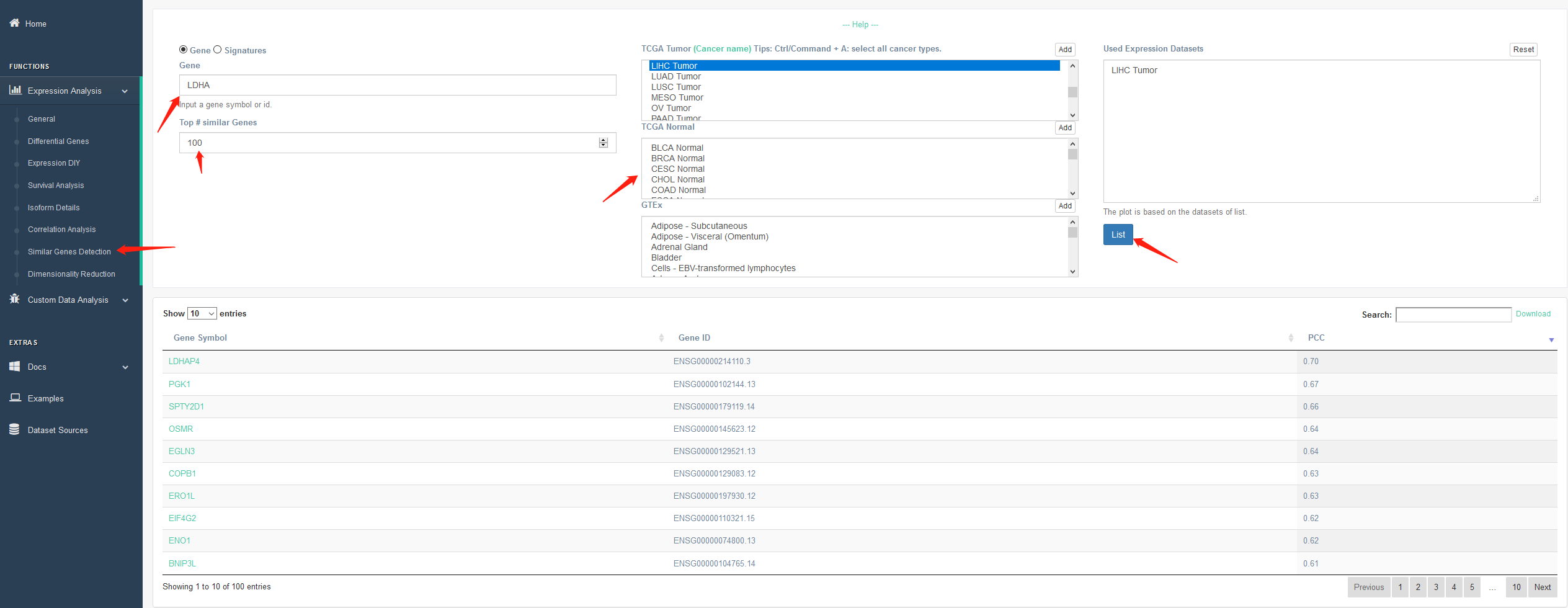Screen dimensions: 1568x608
Task: Click the Home house icon
Action: point(14,23)
